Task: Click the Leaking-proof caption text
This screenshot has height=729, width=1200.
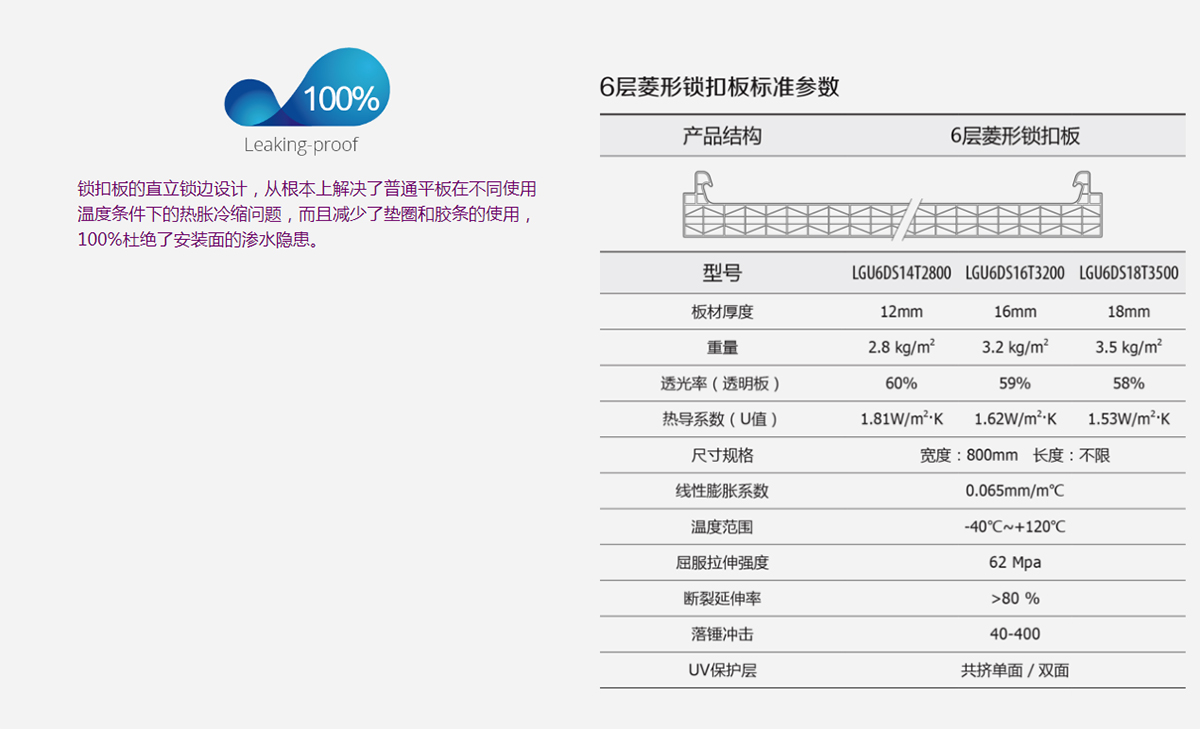Action: point(301,145)
